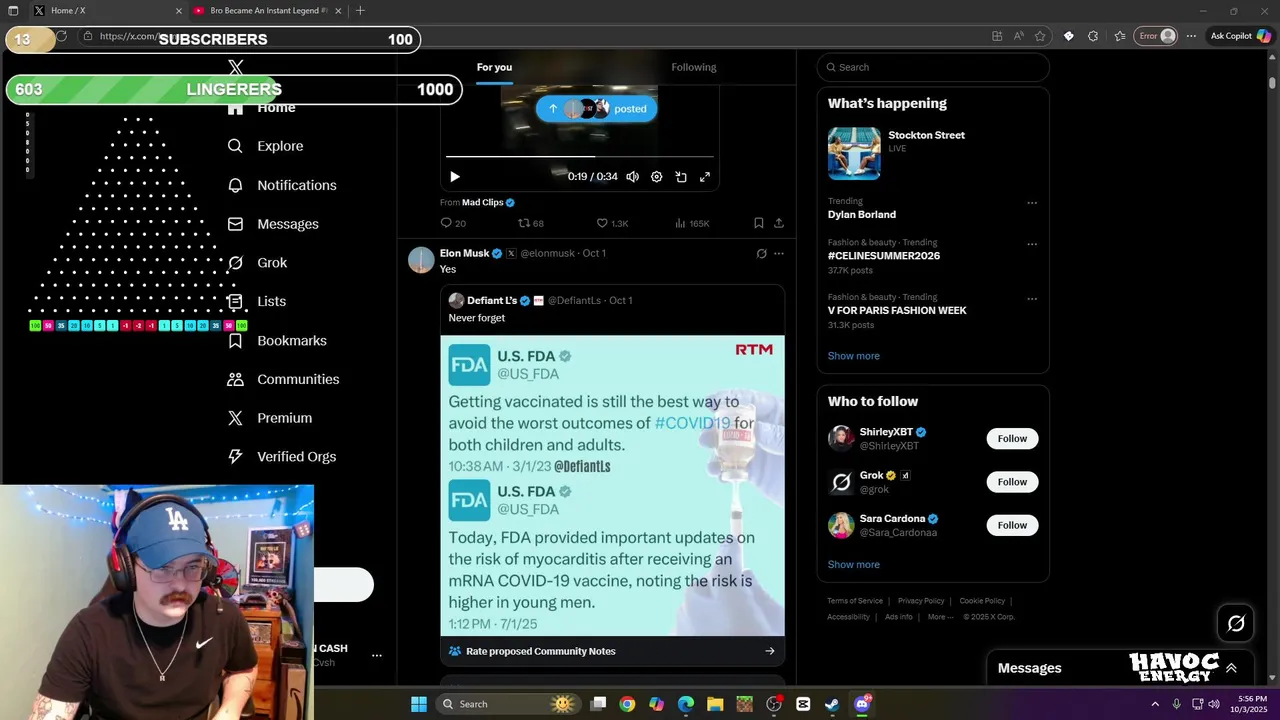
Task: View analytics of Mad Clips post
Action: tap(692, 223)
